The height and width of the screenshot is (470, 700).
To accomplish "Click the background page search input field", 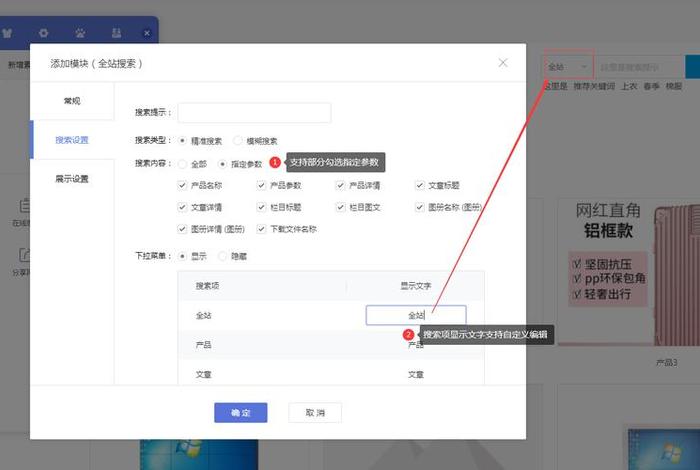I will point(640,67).
